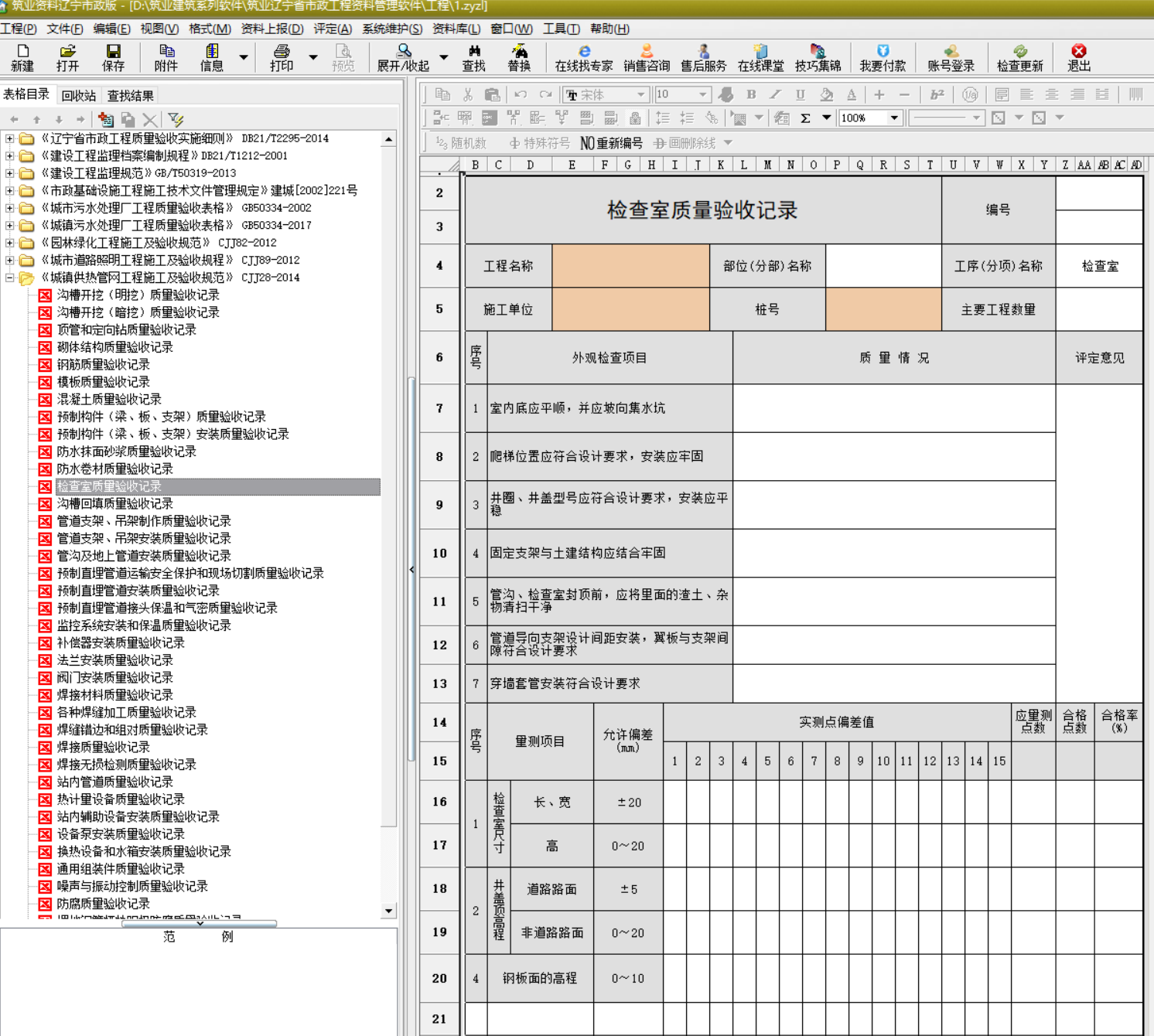
Task: Click 检查更新 check for updates
Action: 1019,58
